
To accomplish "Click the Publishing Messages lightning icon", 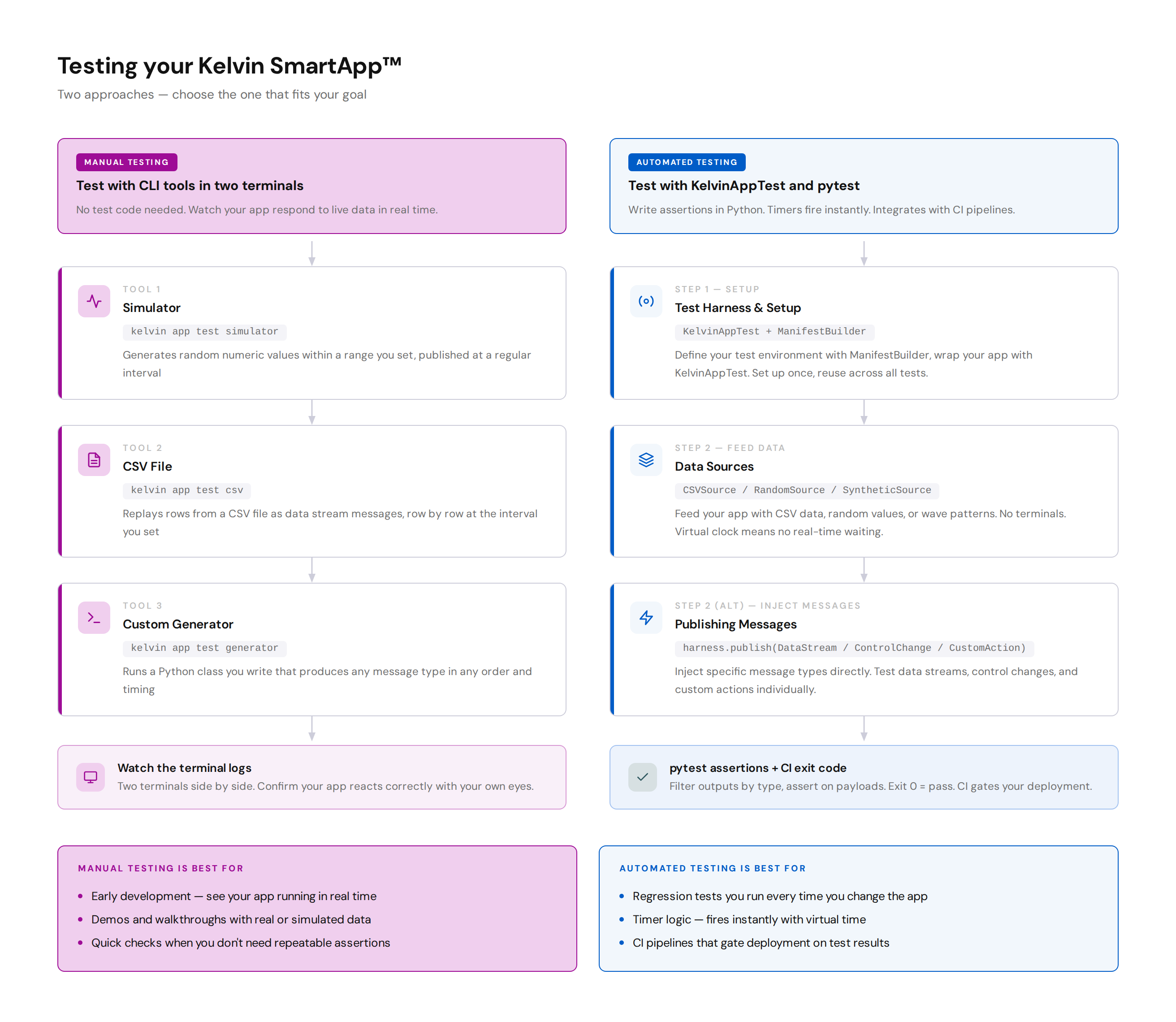I will pyautogui.click(x=646, y=618).
